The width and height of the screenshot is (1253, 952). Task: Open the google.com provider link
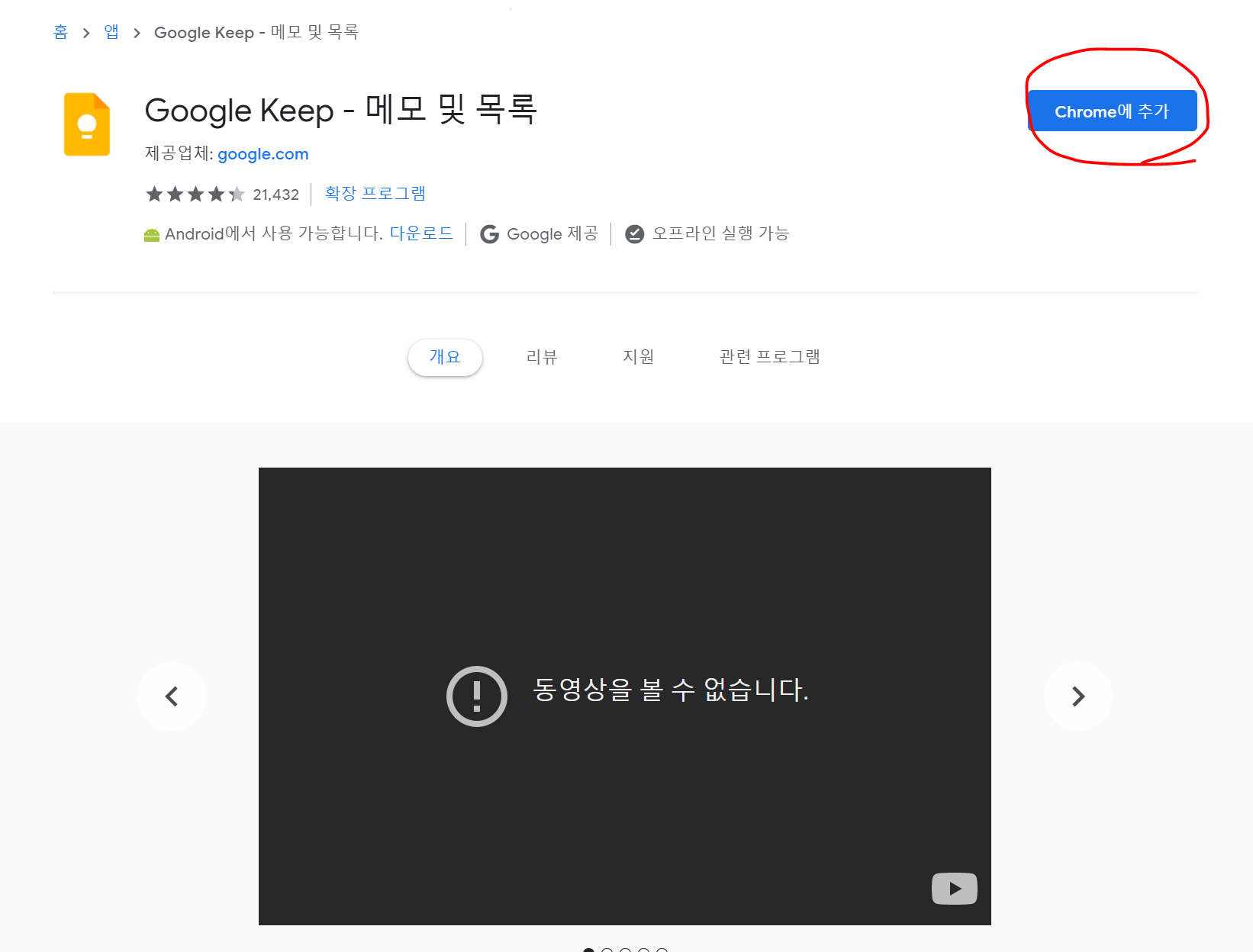(x=263, y=154)
